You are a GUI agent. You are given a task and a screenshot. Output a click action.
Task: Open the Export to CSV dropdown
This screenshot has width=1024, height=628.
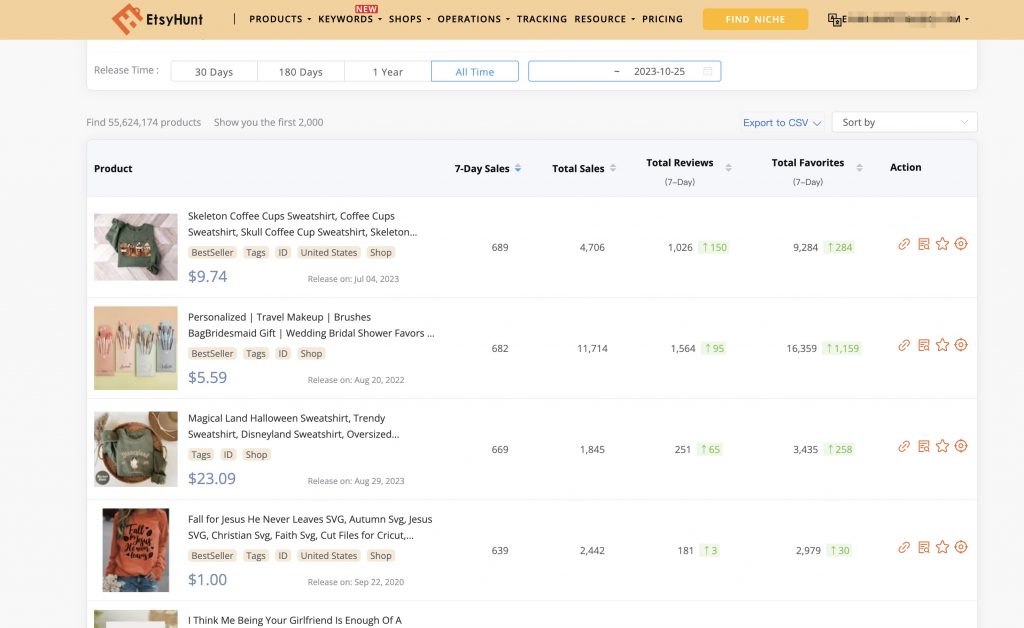(781, 121)
